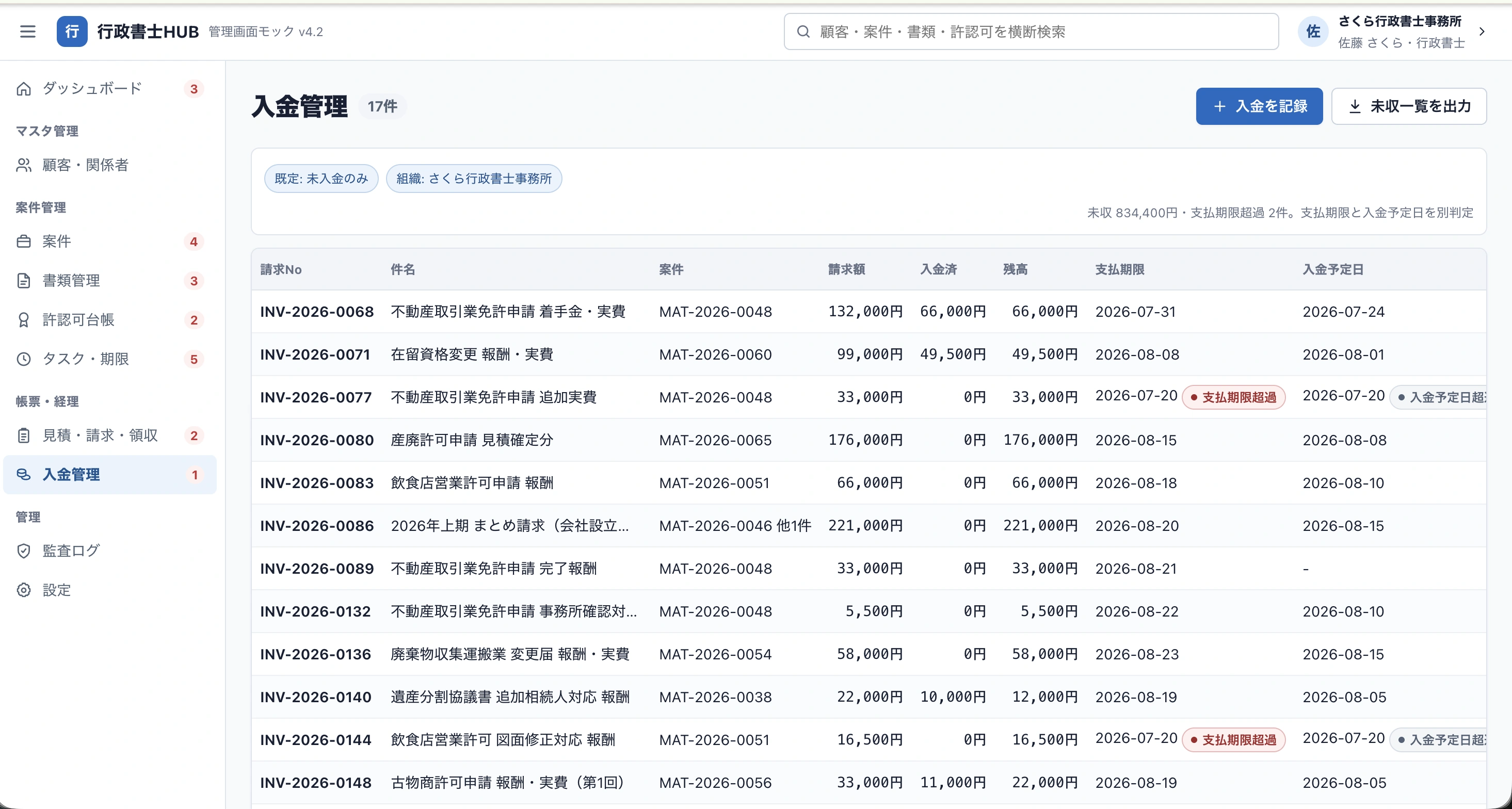
Task: Open ダッシュボード in the sidebar
Action: click(110, 89)
